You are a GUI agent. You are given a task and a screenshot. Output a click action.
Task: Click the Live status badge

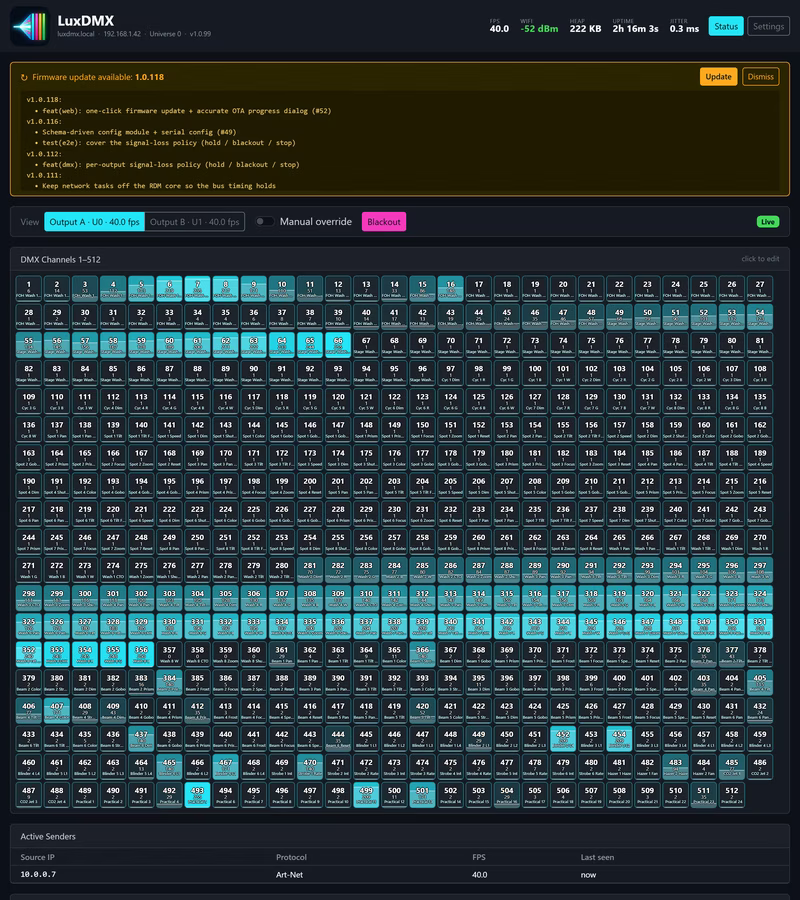[768, 222]
